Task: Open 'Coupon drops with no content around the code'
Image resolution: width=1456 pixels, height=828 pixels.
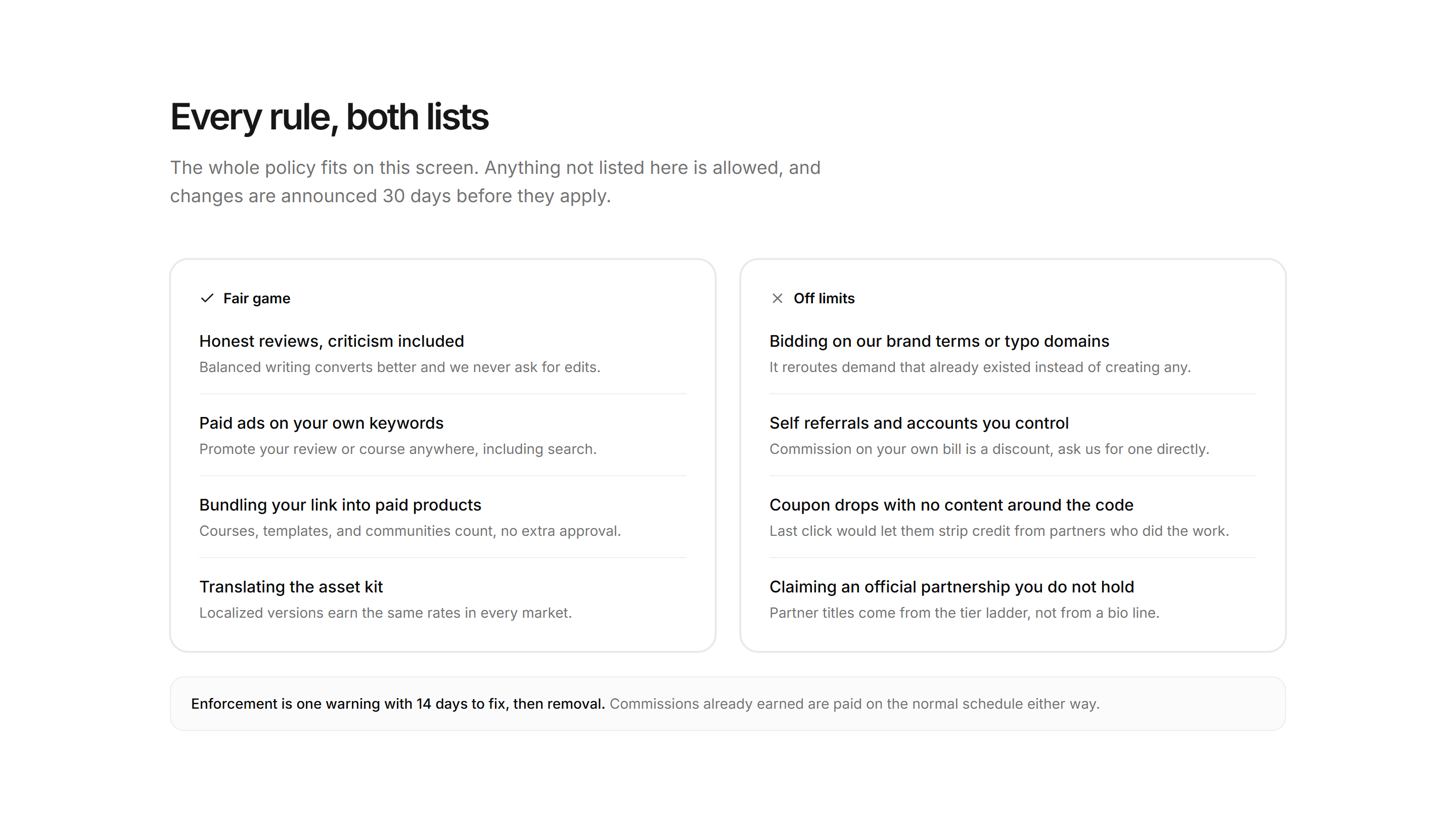Action: click(x=951, y=505)
